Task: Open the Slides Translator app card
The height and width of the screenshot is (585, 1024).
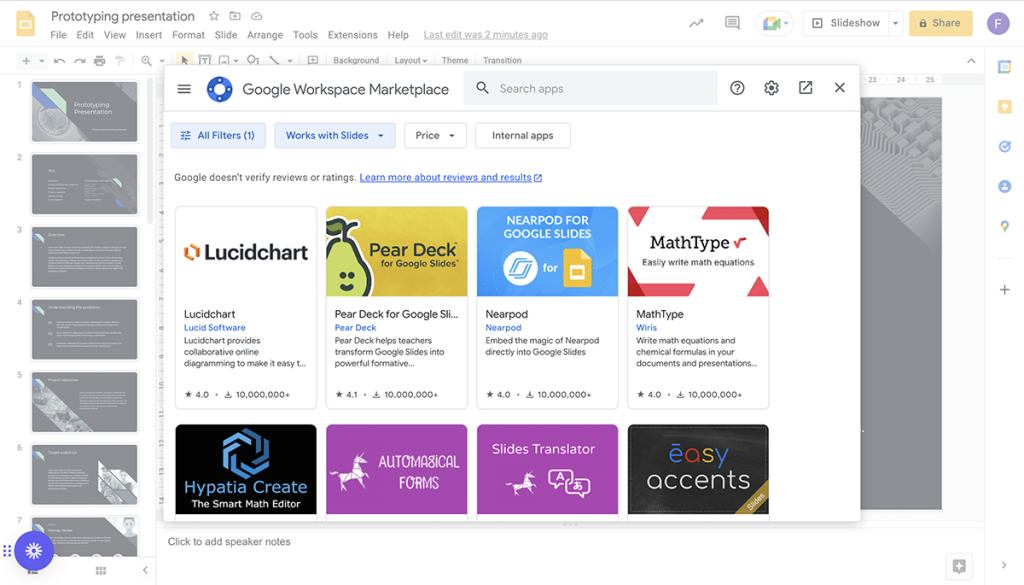Action: click(547, 472)
